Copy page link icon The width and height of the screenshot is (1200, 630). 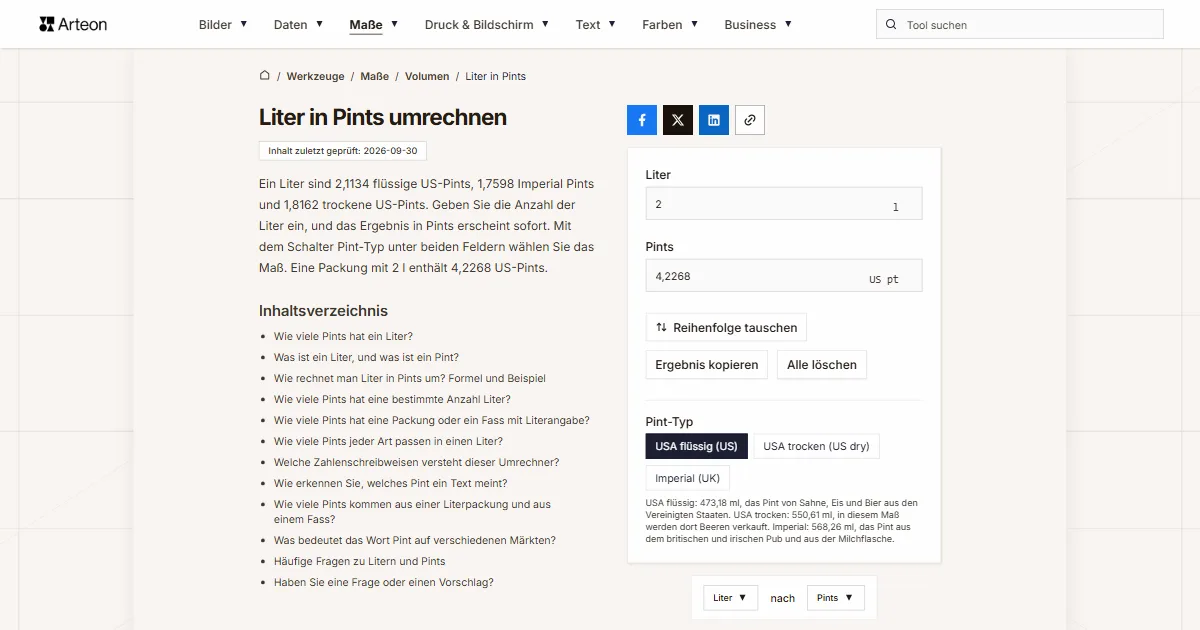(750, 120)
